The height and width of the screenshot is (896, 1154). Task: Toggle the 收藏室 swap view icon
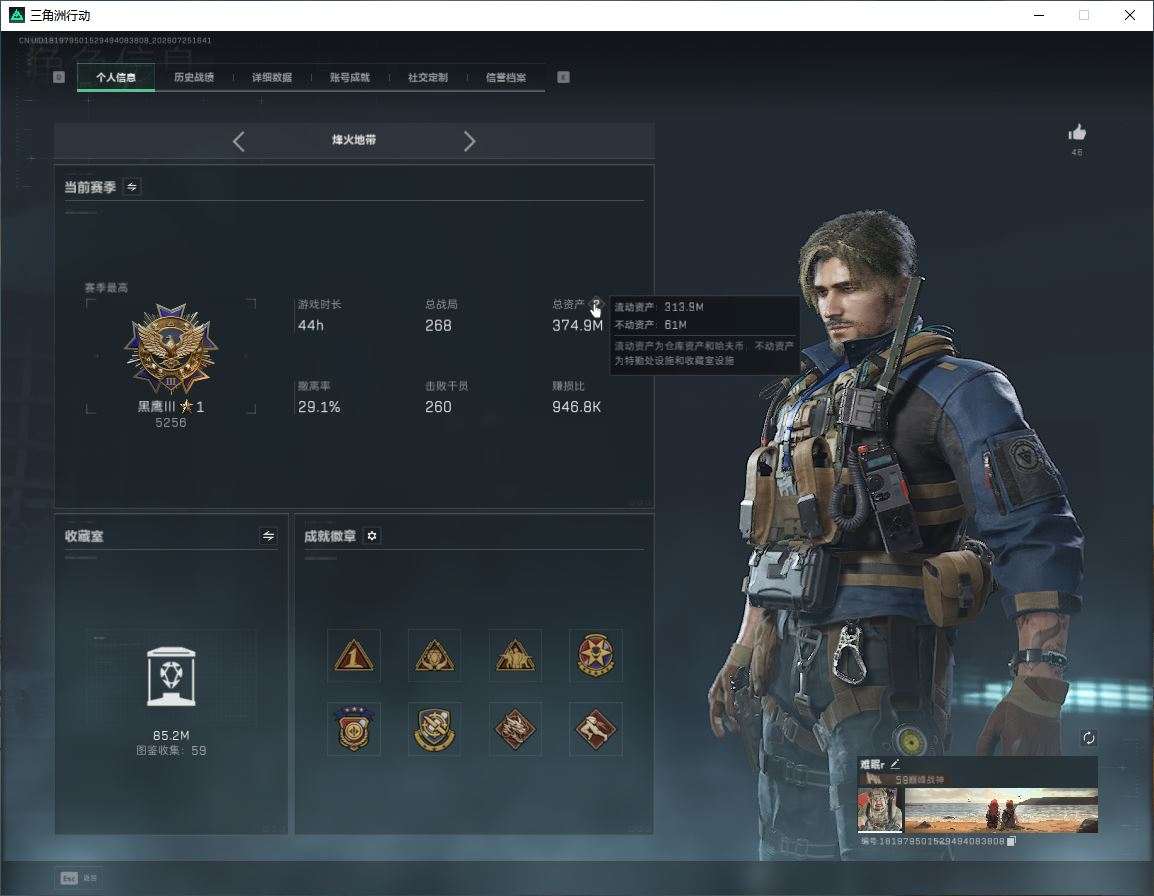click(x=268, y=536)
